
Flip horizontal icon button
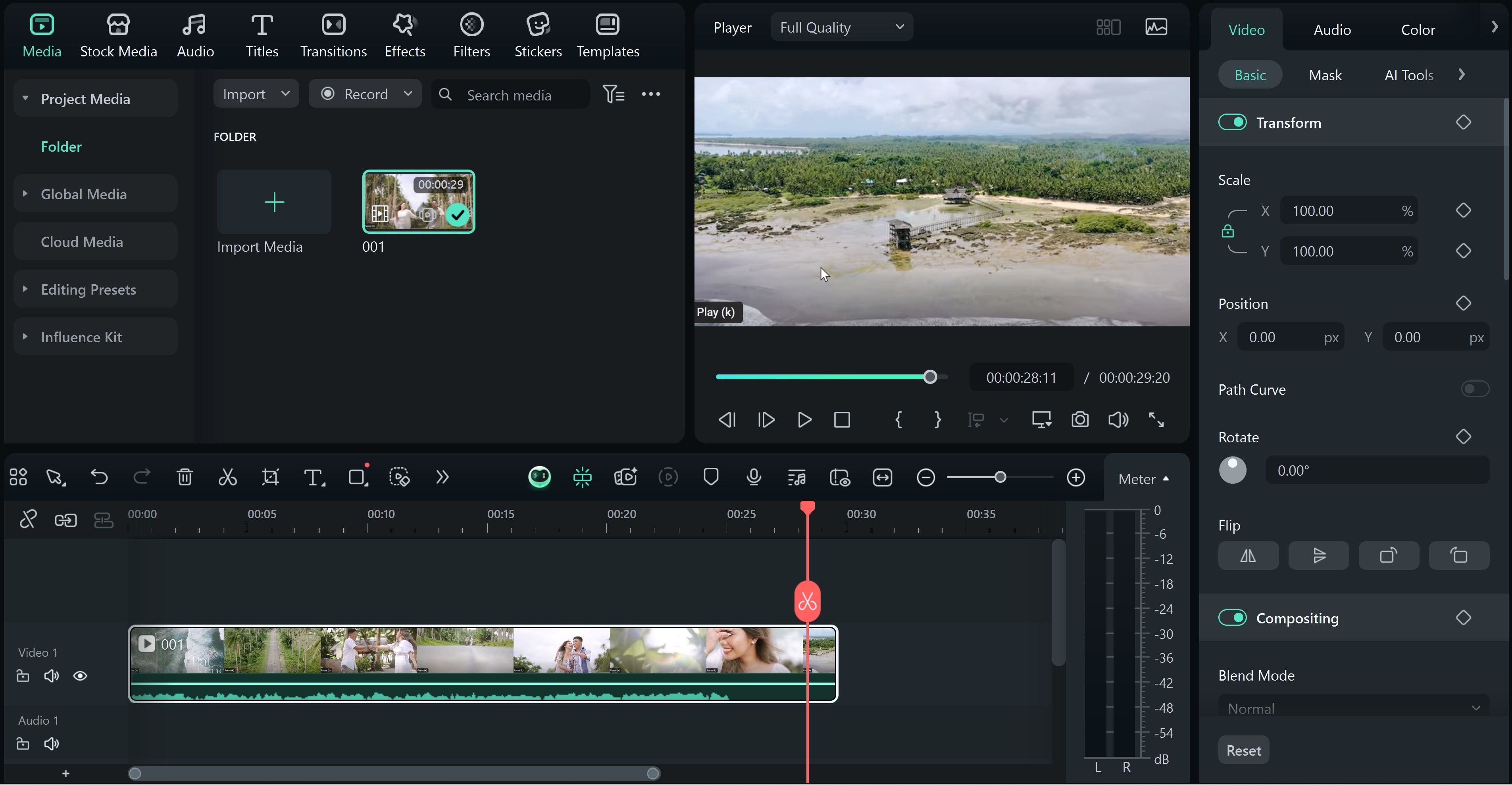(1248, 555)
